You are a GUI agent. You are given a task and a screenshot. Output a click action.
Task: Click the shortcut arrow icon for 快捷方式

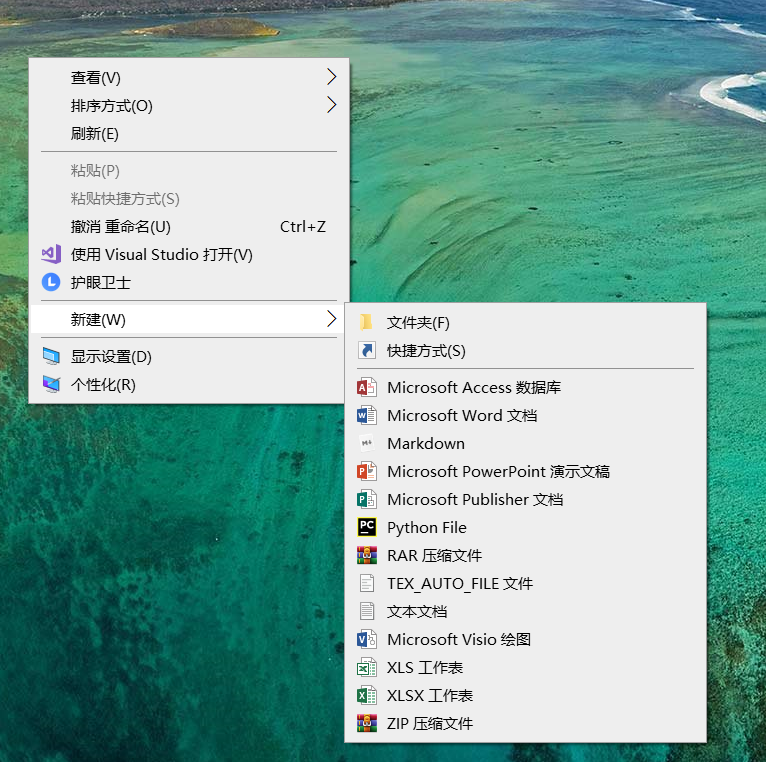tap(366, 350)
